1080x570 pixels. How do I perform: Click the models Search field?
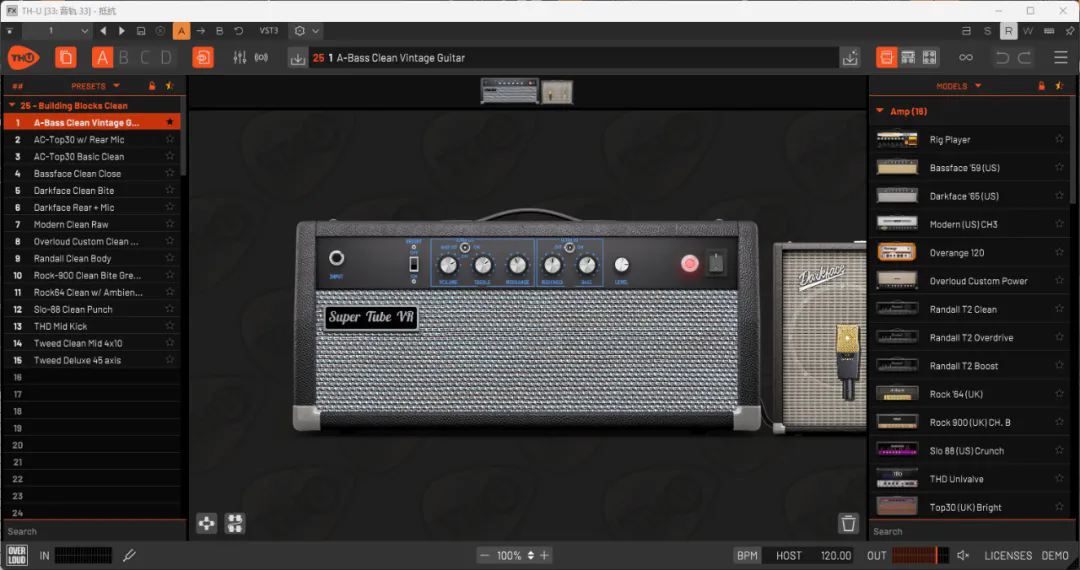(x=971, y=531)
